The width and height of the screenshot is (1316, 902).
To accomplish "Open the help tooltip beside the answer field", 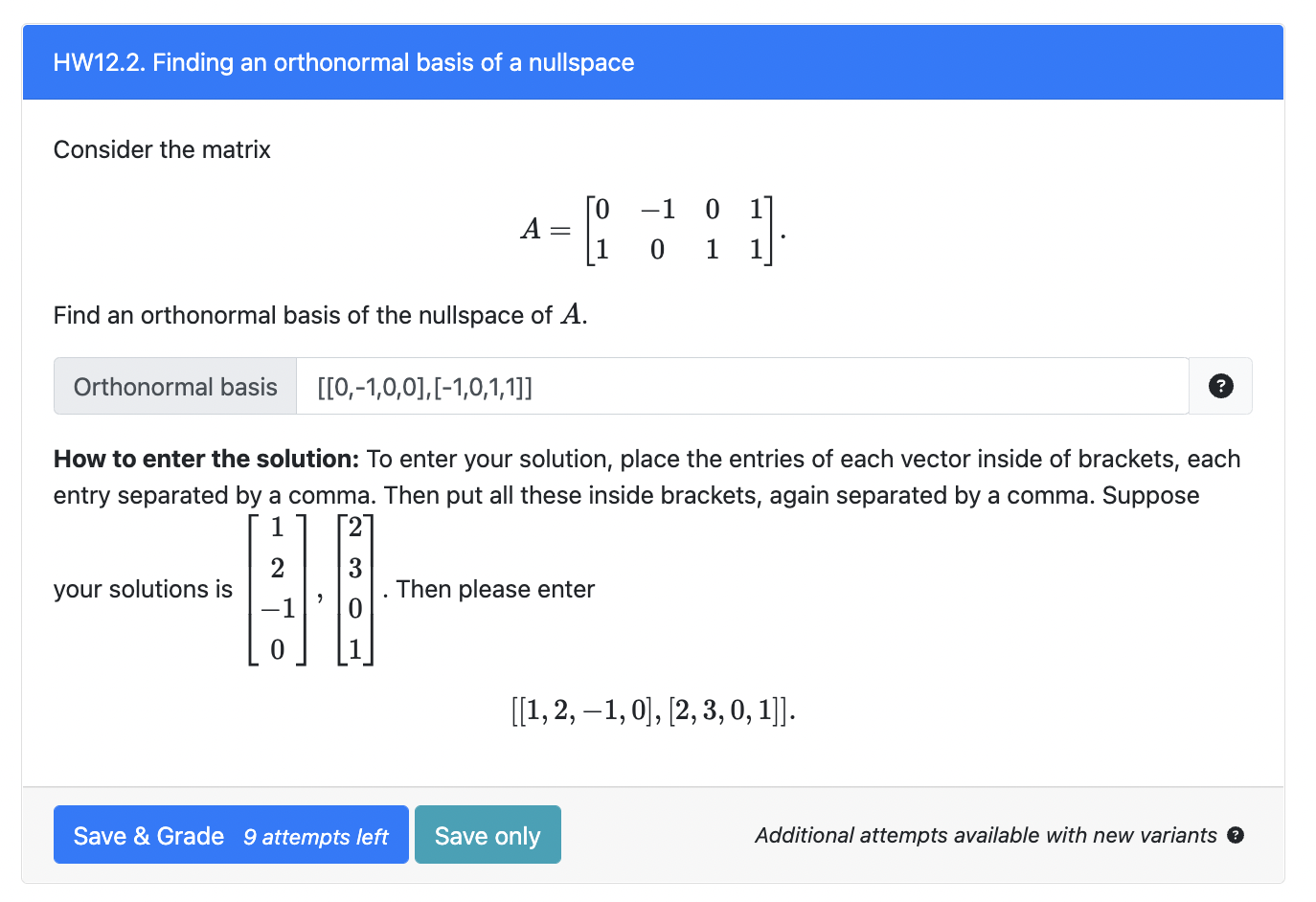I will point(1220,386).
